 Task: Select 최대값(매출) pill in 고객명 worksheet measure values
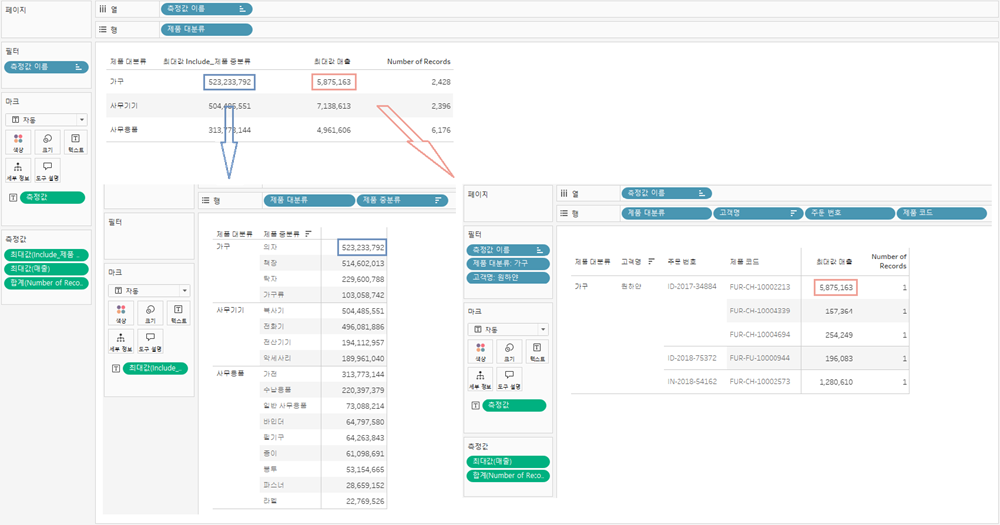[x=508, y=461]
